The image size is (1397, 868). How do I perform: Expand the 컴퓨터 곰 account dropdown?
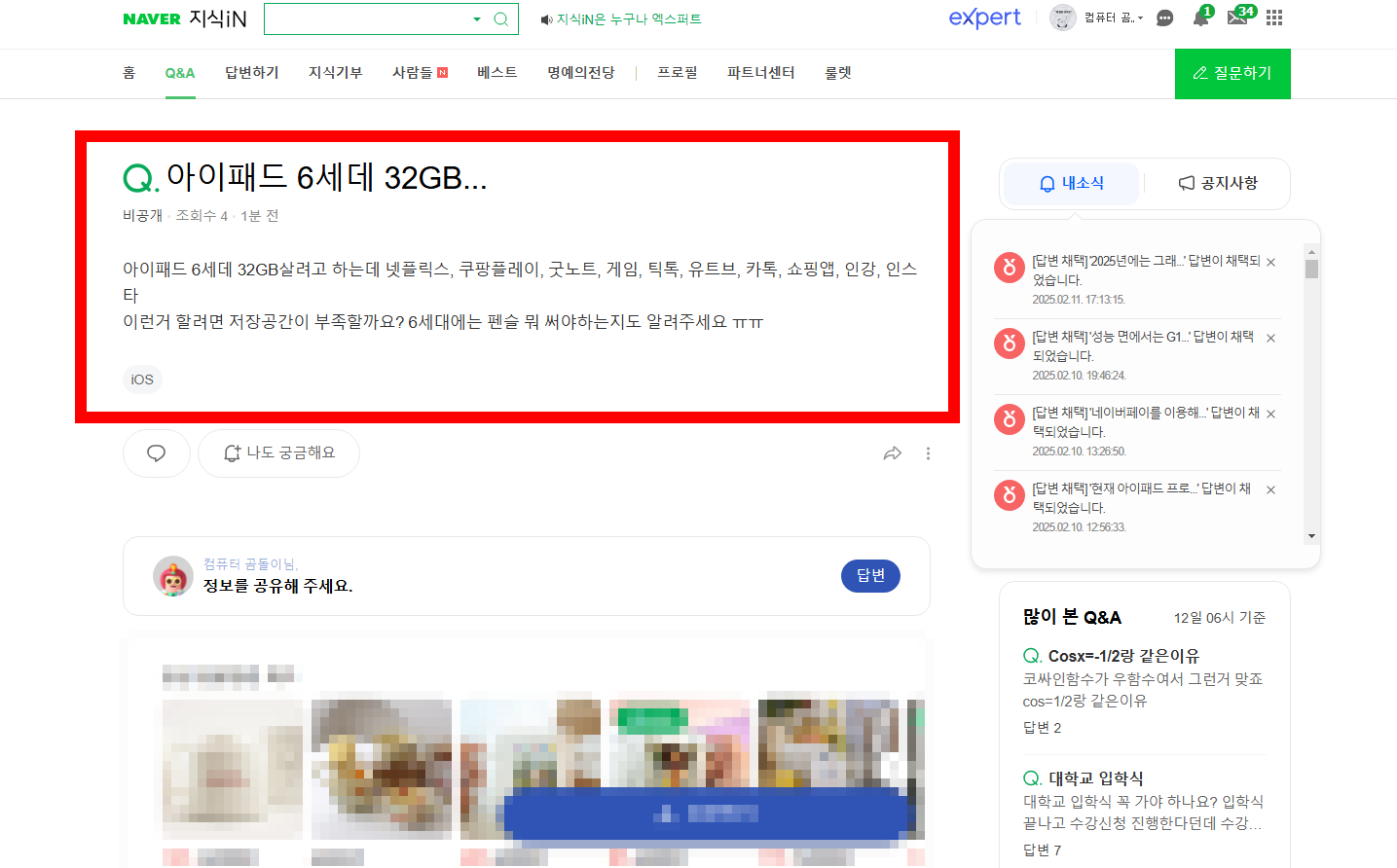[x=1114, y=18]
